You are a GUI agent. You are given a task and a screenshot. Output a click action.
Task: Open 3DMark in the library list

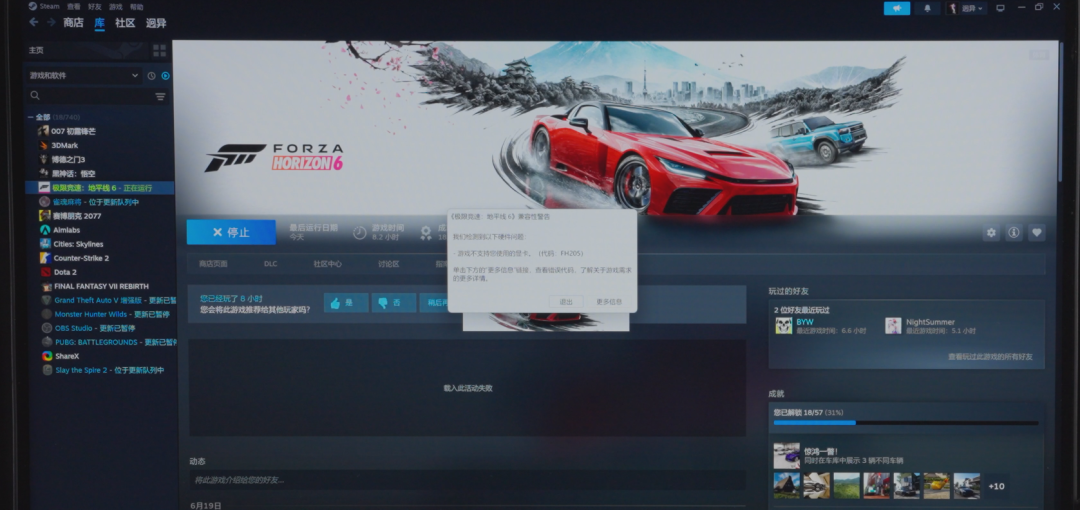(x=65, y=145)
